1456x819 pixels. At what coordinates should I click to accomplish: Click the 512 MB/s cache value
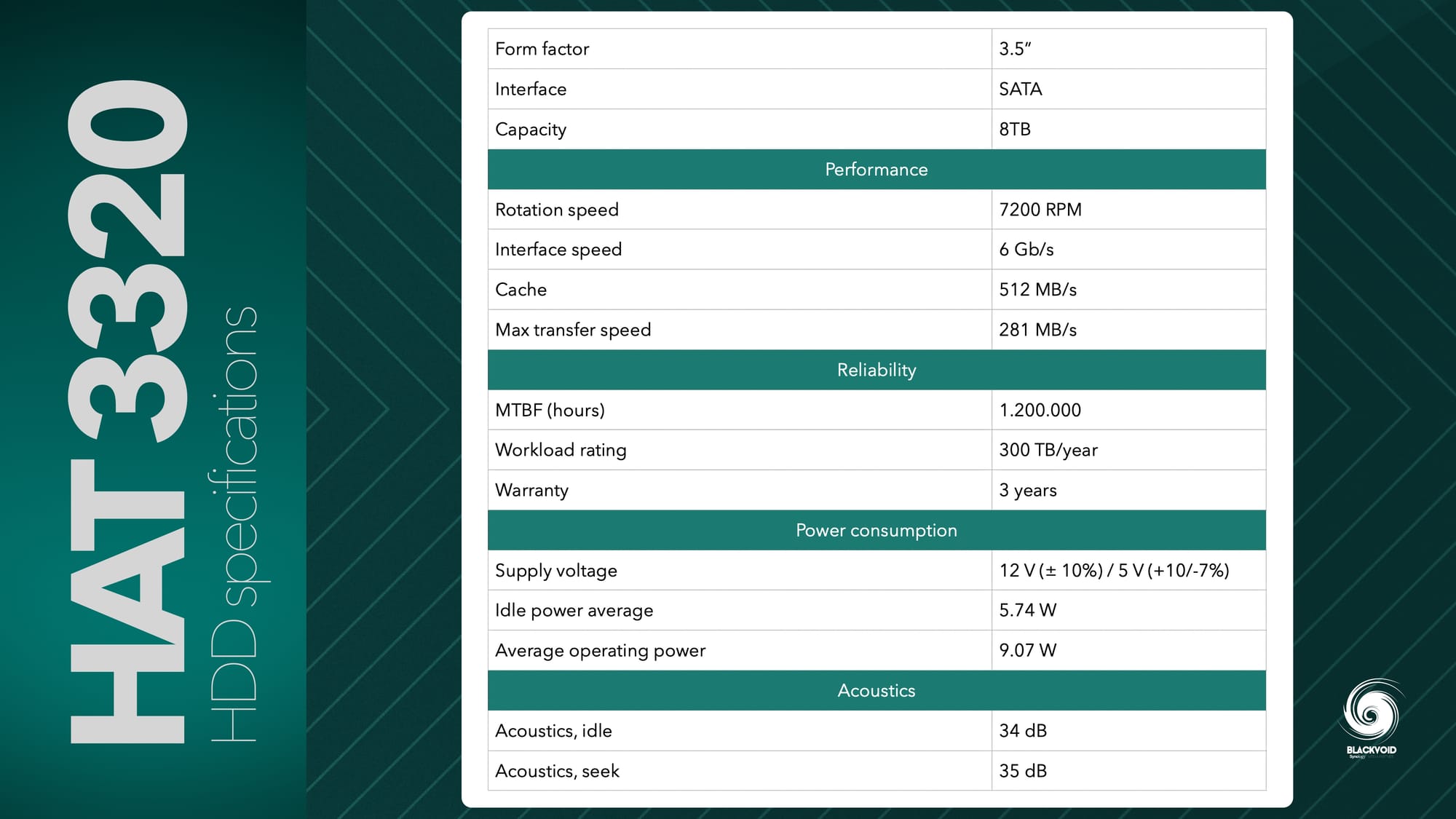tap(1037, 290)
